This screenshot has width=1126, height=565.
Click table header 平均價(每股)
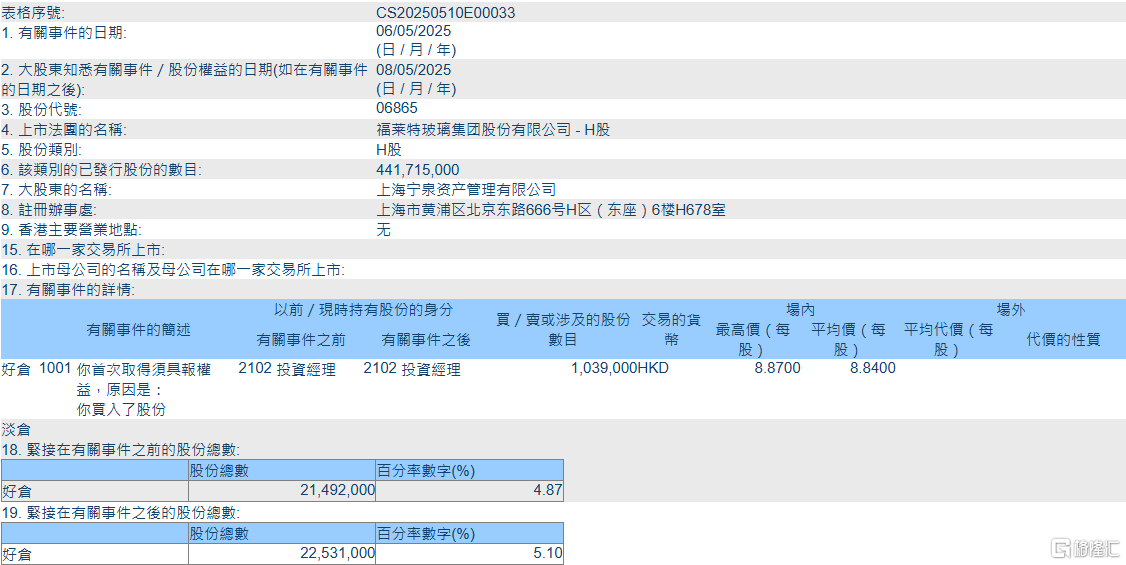pyautogui.click(x=847, y=340)
